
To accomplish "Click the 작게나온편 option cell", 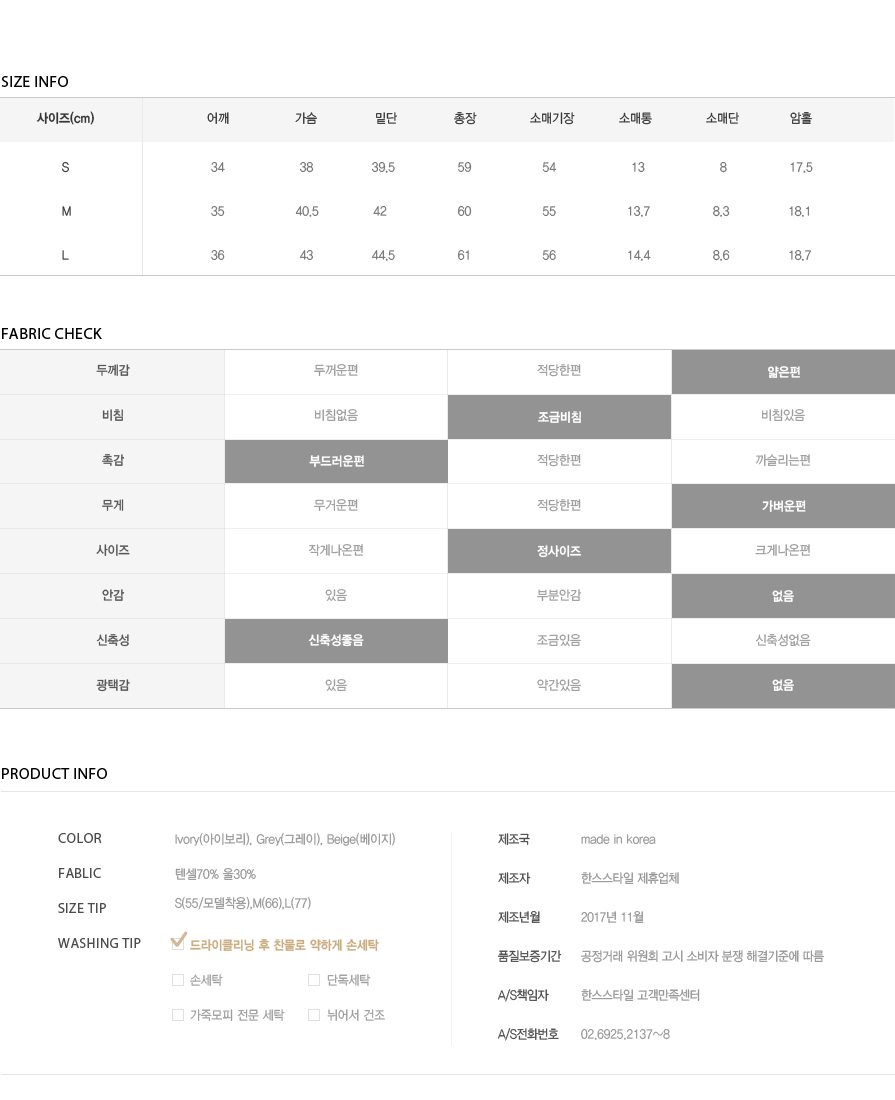I will (336, 550).
